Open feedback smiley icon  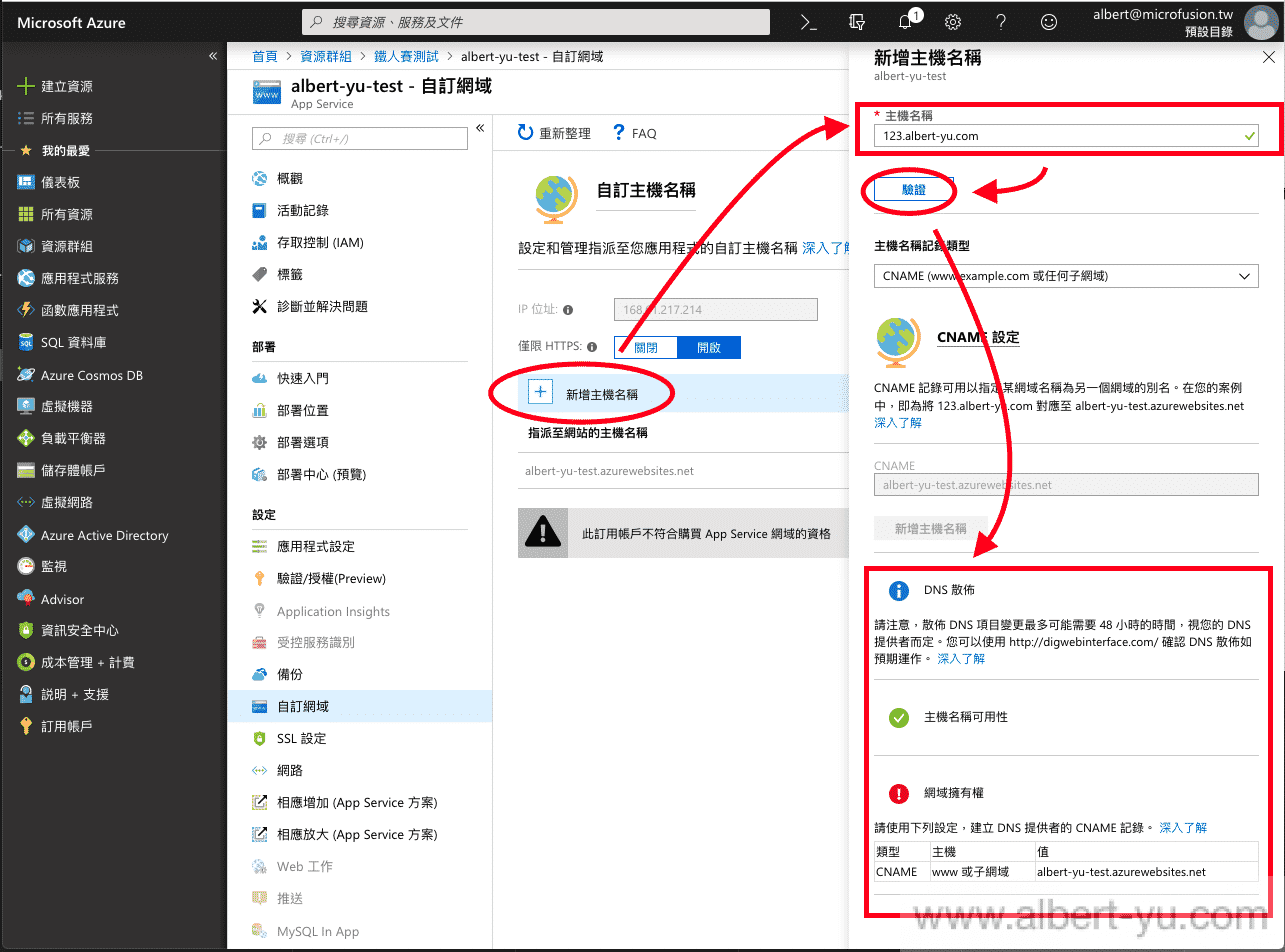(1049, 22)
